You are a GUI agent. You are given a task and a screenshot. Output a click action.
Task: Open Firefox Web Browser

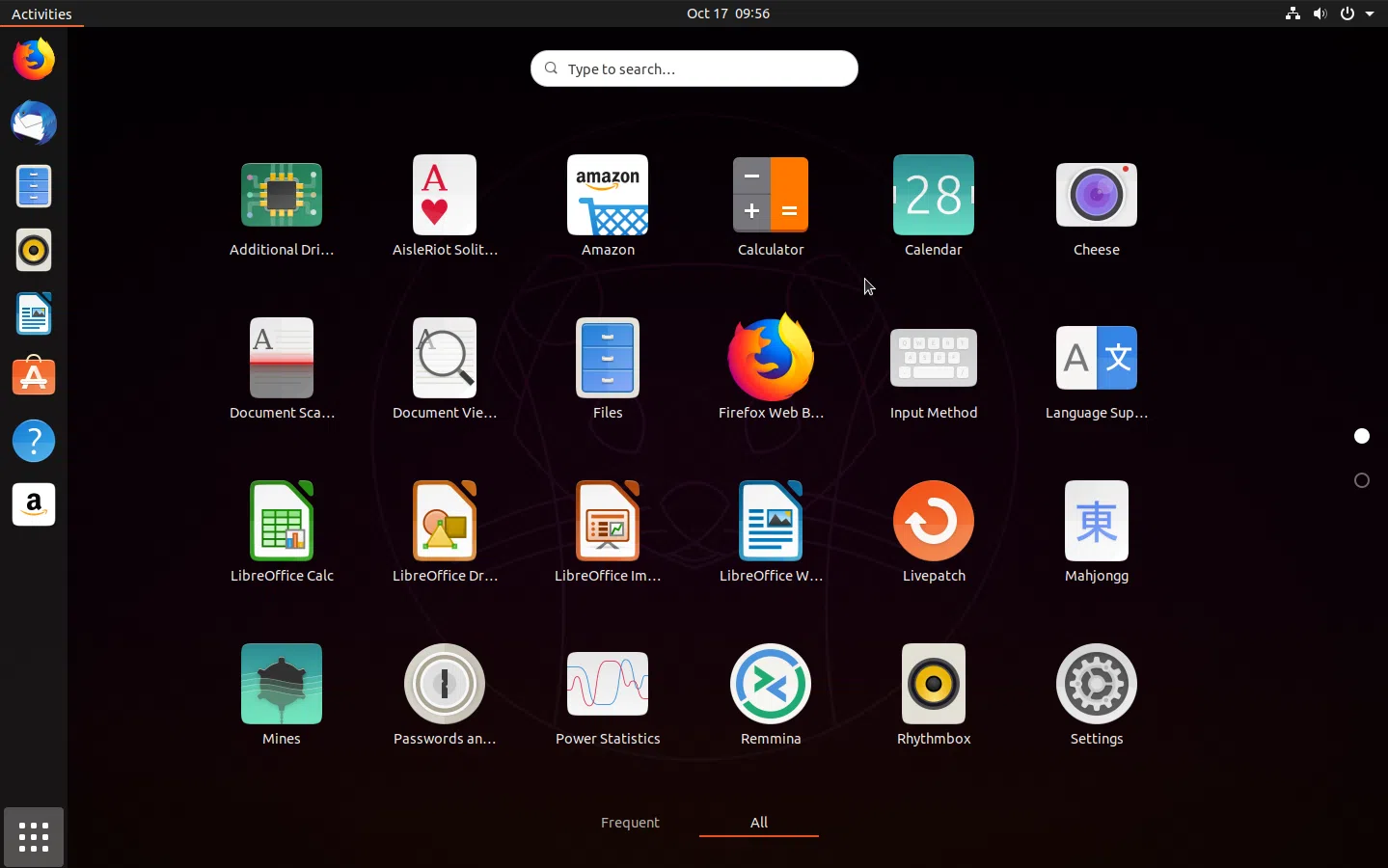(x=770, y=358)
